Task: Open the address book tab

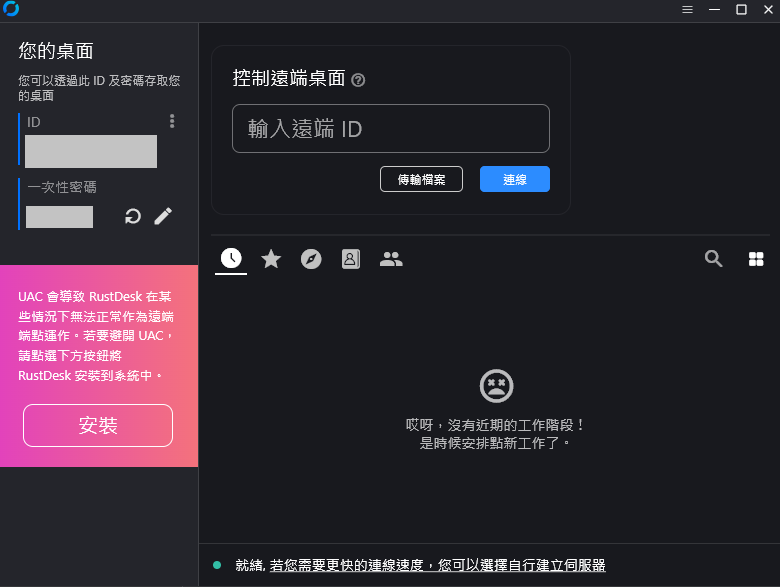Action: 351,259
